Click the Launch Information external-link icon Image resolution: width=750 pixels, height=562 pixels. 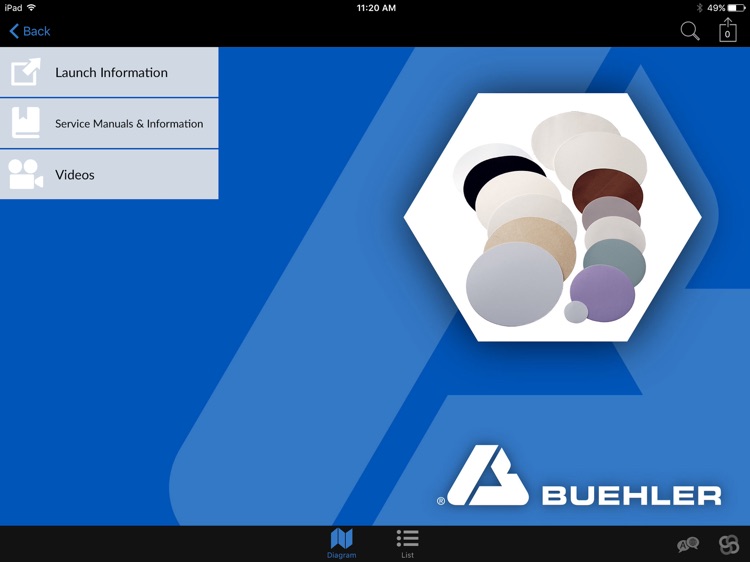[x=26, y=72]
